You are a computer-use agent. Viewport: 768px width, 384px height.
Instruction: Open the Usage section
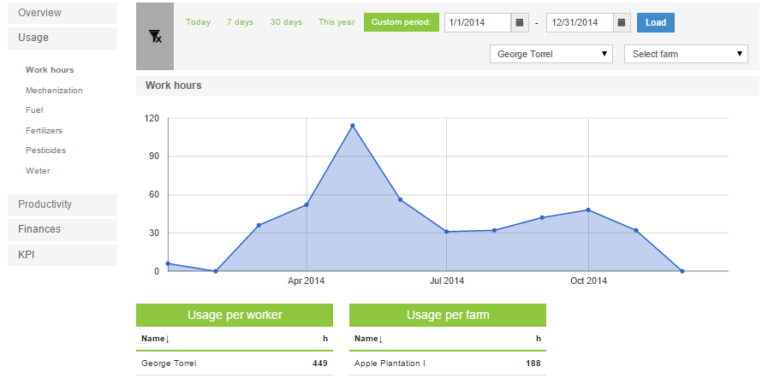(62, 38)
